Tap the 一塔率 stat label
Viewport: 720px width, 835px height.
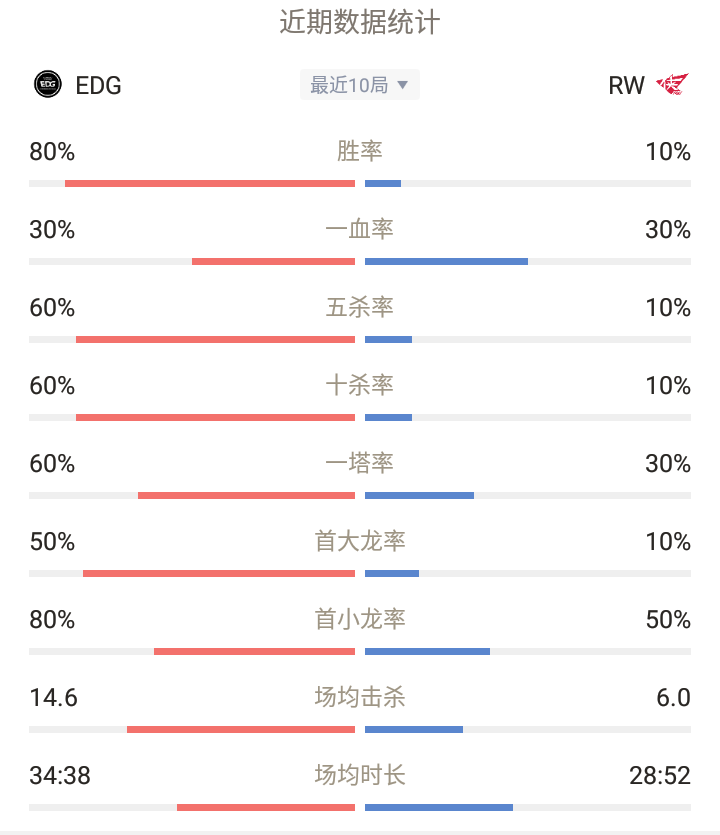[x=359, y=463]
